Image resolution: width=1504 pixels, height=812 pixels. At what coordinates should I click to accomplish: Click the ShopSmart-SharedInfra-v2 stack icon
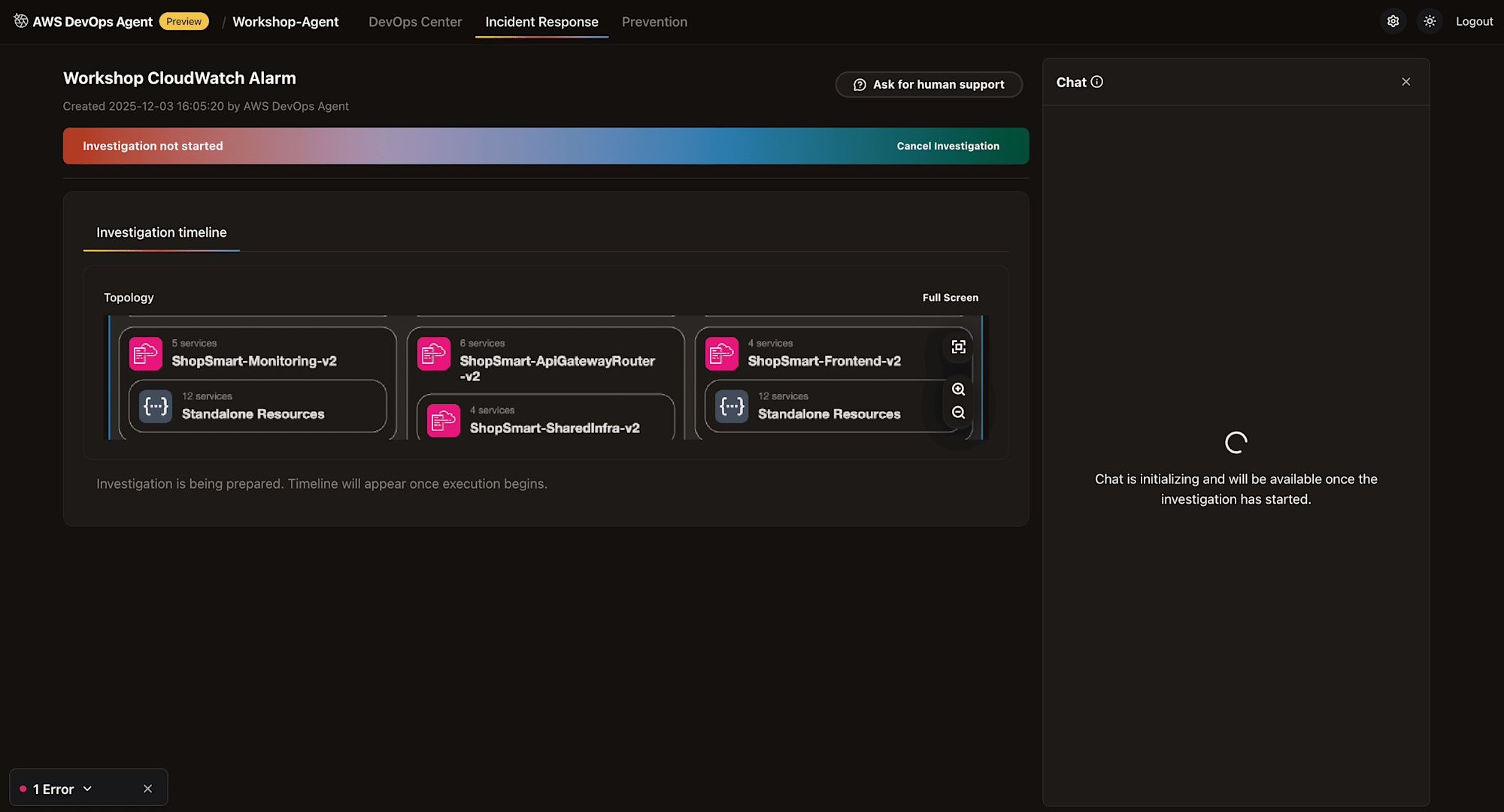[x=444, y=420]
